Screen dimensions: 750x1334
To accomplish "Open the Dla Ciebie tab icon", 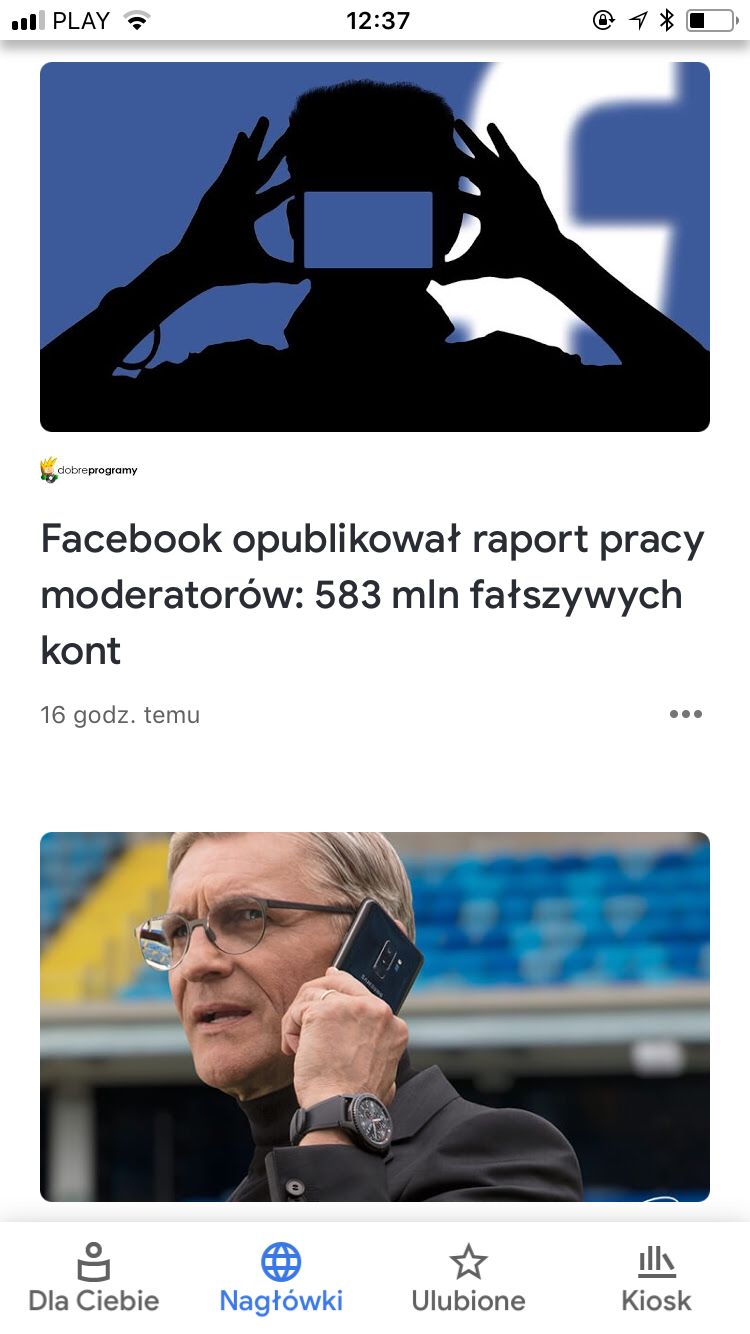I will point(93,1262).
